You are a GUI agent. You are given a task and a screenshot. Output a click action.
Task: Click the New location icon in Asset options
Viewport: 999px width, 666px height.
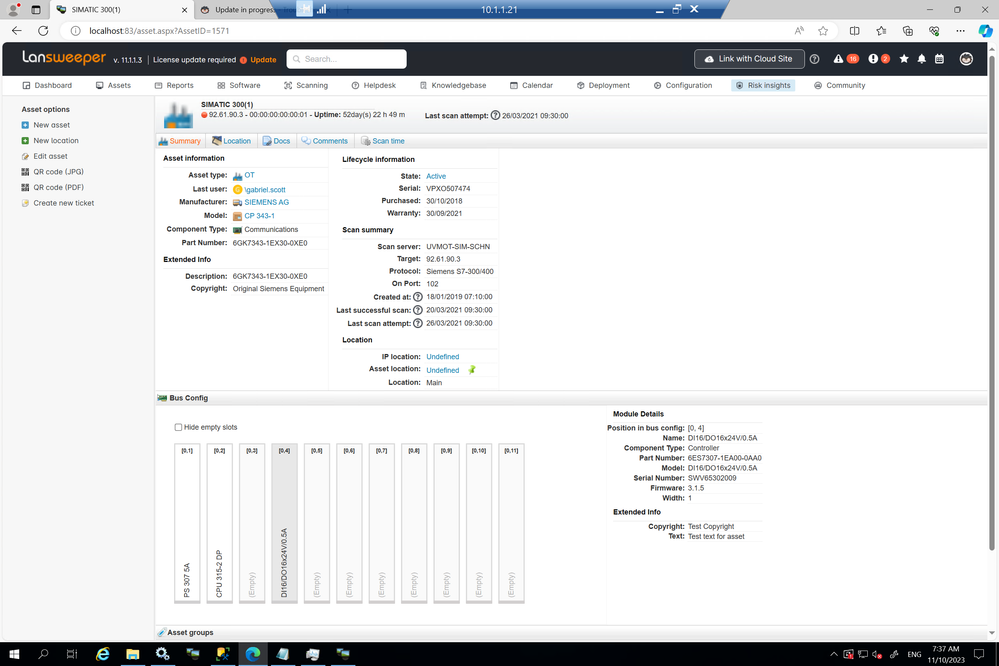(x=25, y=140)
